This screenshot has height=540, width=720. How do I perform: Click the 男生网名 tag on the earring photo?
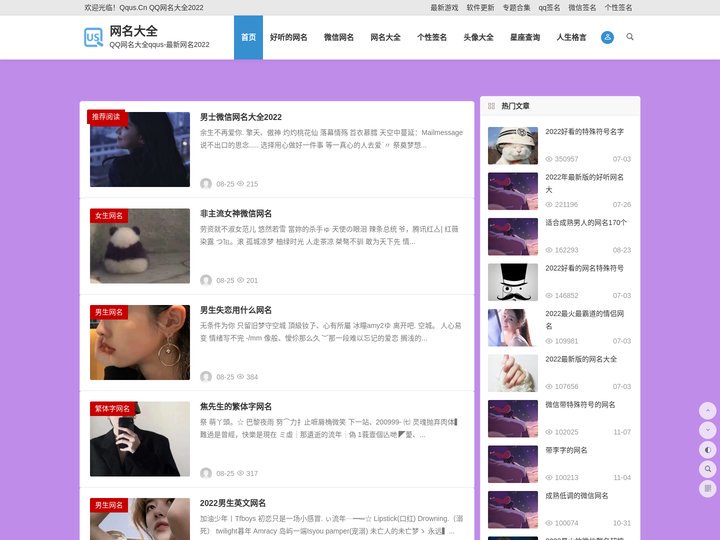point(109,312)
